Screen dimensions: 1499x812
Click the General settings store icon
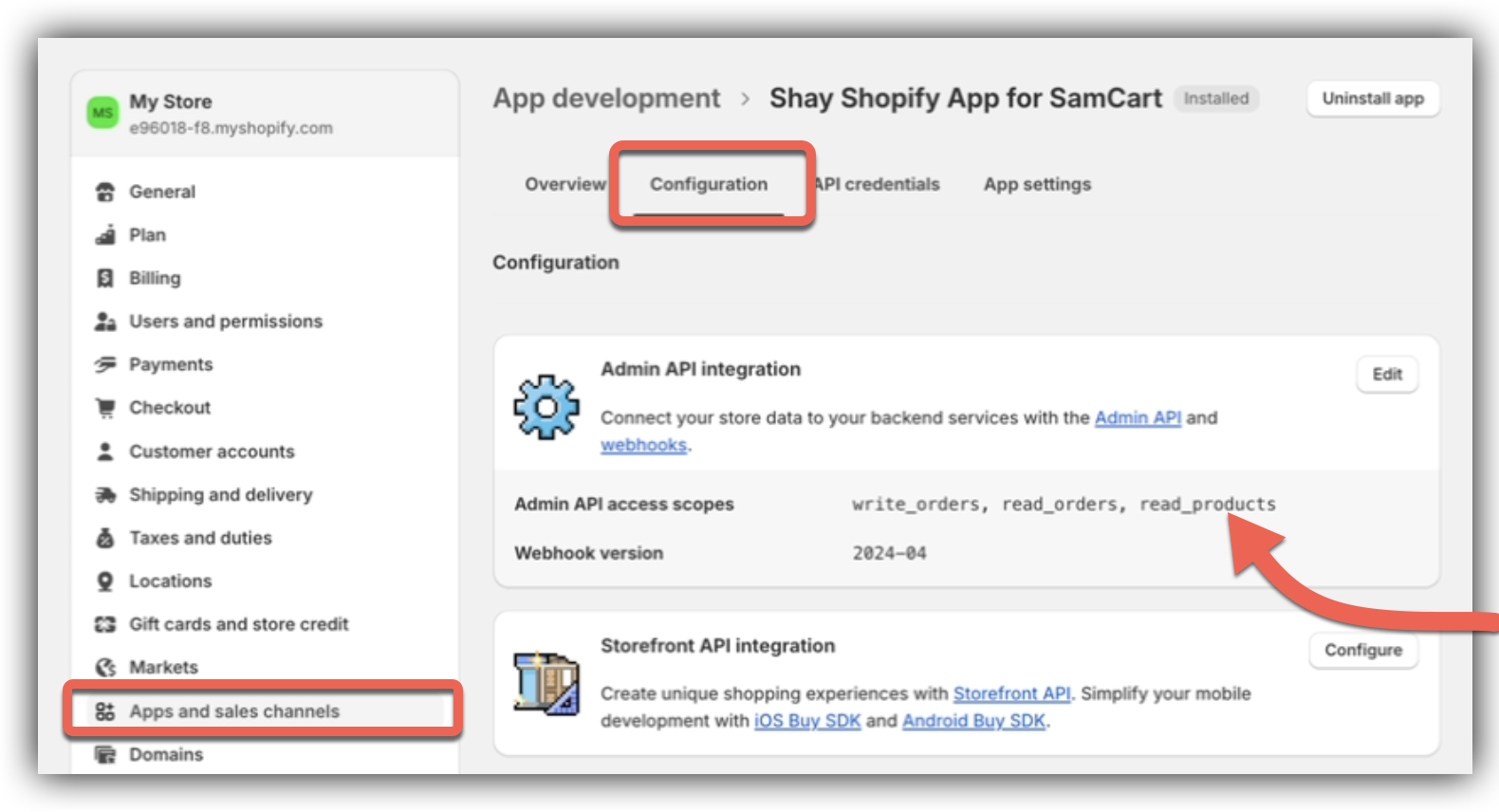tap(105, 192)
